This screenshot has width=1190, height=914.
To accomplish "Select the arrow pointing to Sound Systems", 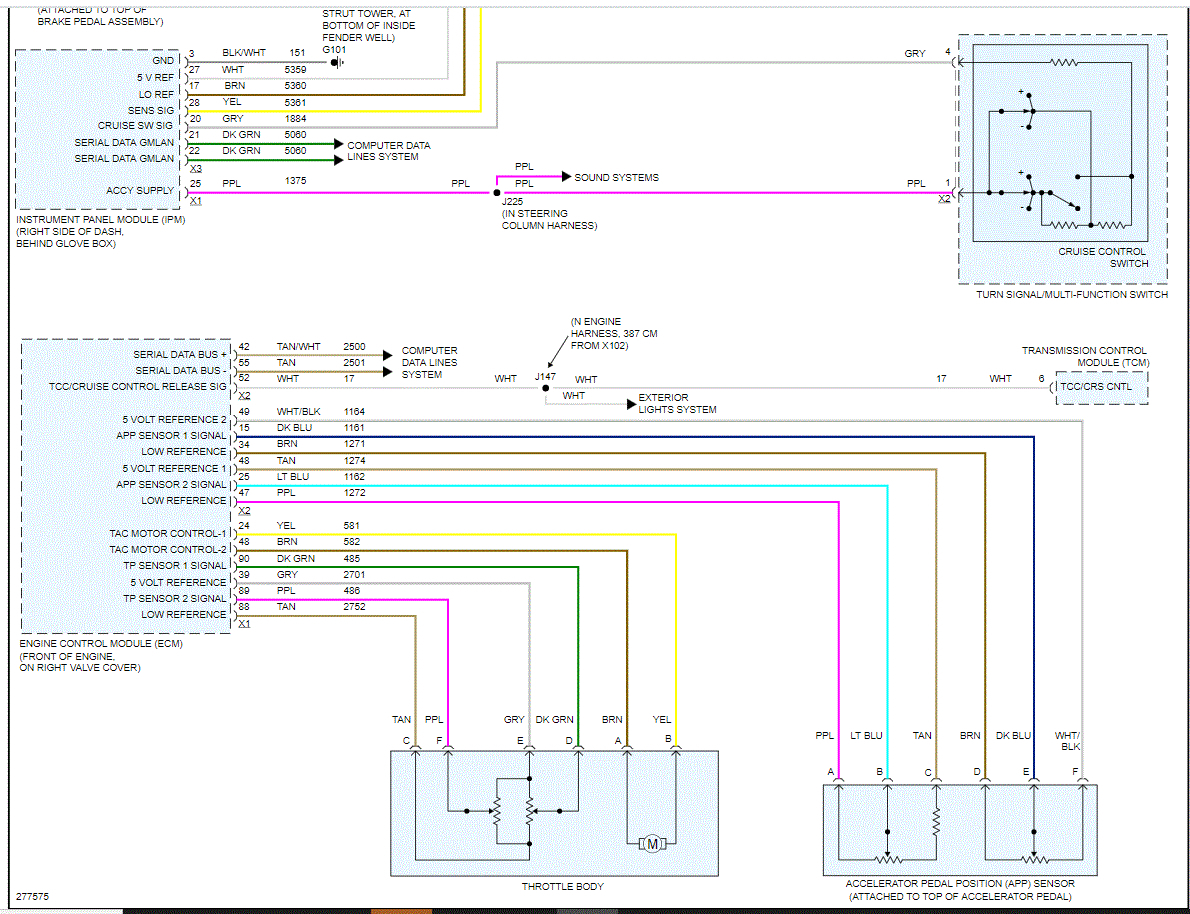I will tap(566, 177).
